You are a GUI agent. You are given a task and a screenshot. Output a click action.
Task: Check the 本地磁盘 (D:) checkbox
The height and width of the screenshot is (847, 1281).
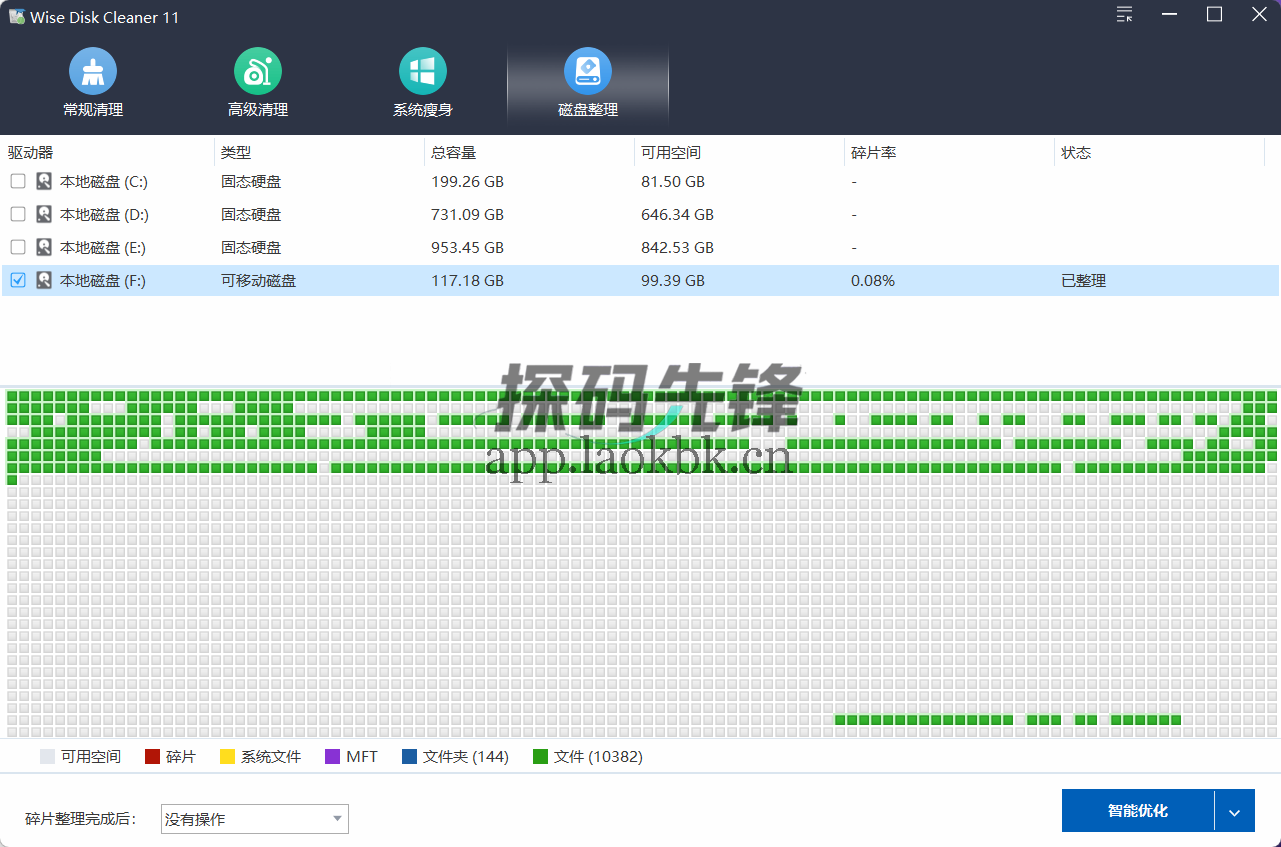click(17, 214)
